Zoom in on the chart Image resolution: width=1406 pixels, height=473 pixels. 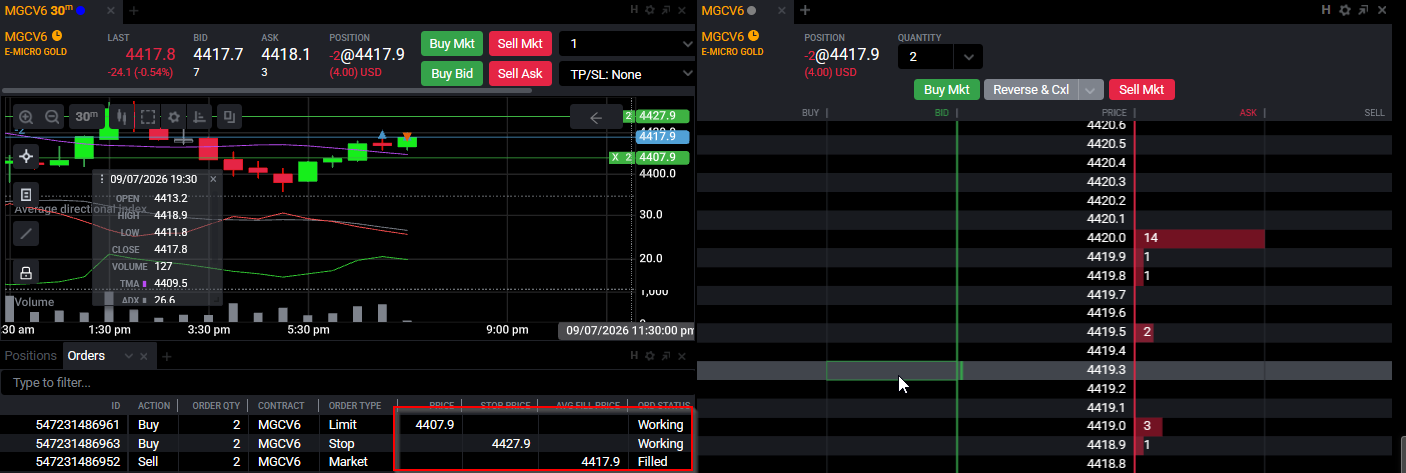click(26, 117)
